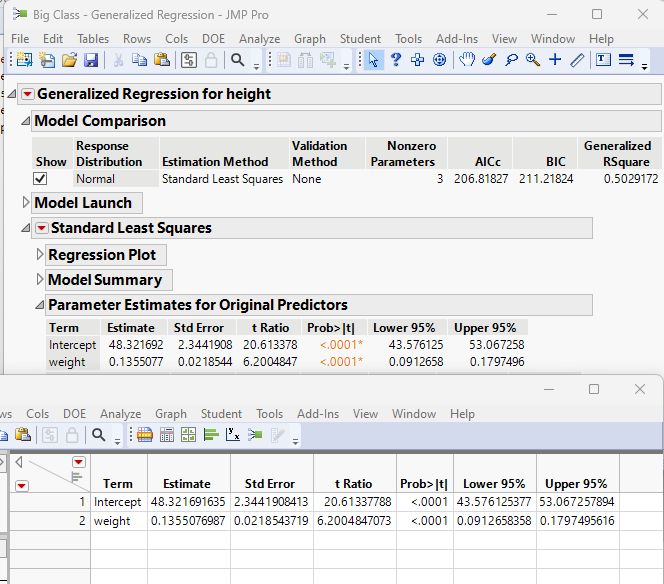The image size is (664, 584).
Task: Select the Magnifier zoom tool
Action: click(533, 60)
